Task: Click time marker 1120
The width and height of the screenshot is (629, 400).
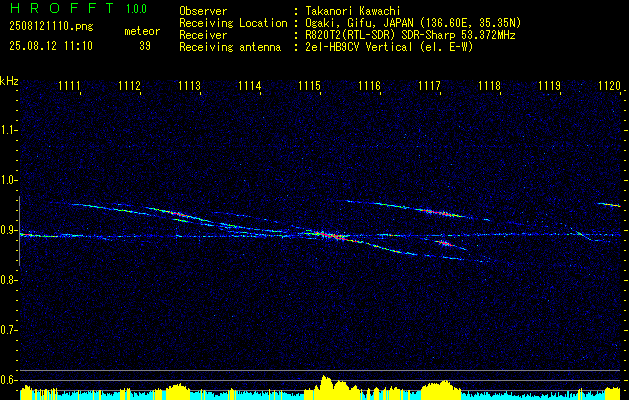Action: point(609,86)
